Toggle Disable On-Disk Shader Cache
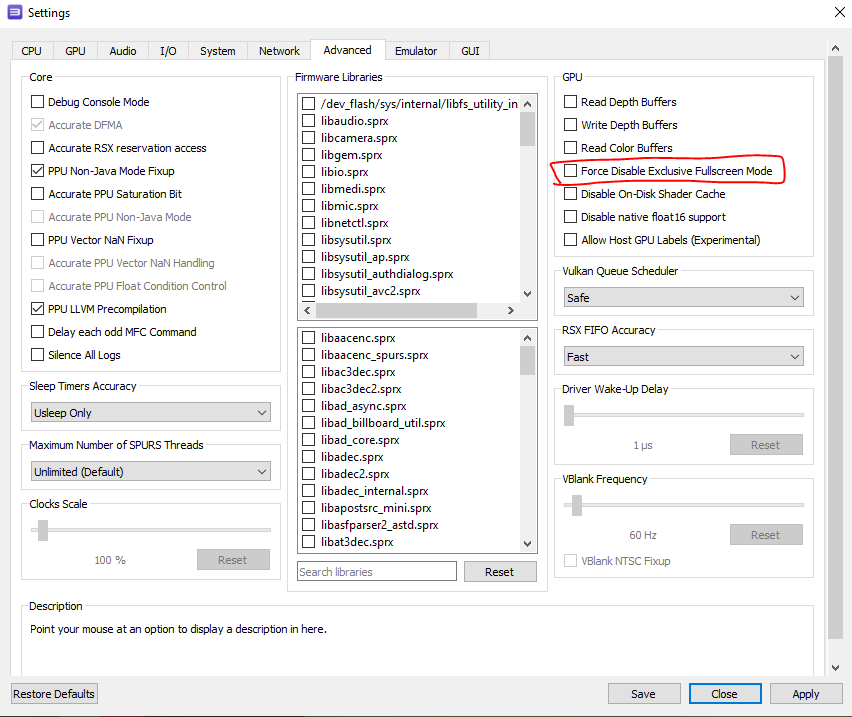 pos(571,194)
